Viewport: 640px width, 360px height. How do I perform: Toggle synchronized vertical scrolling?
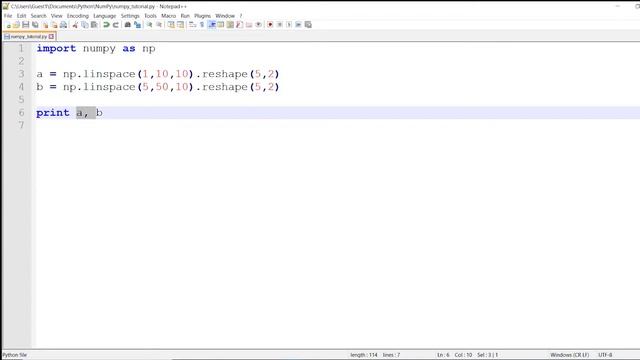[x=171, y=25]
